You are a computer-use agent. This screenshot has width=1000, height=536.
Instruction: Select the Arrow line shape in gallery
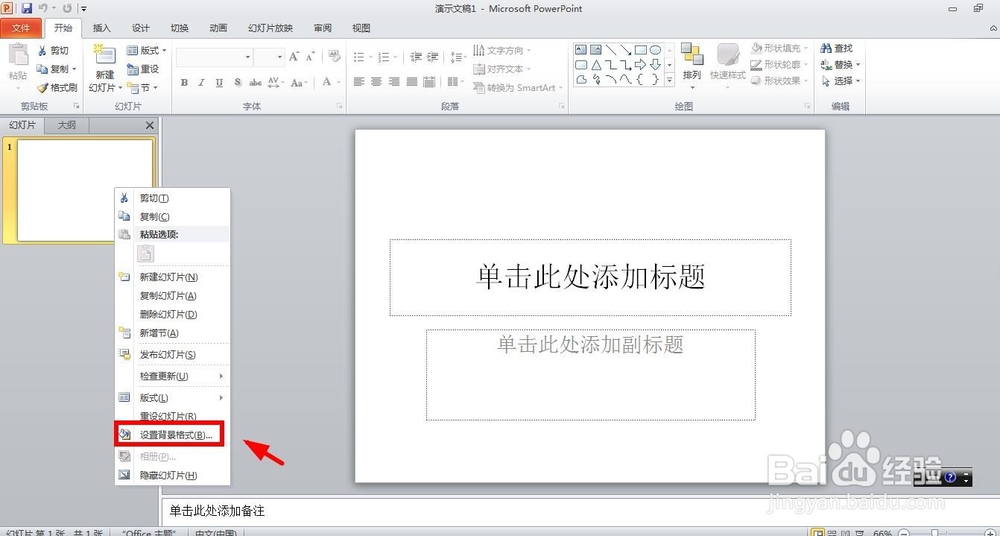pyautogui.click(x=626, y=50)
